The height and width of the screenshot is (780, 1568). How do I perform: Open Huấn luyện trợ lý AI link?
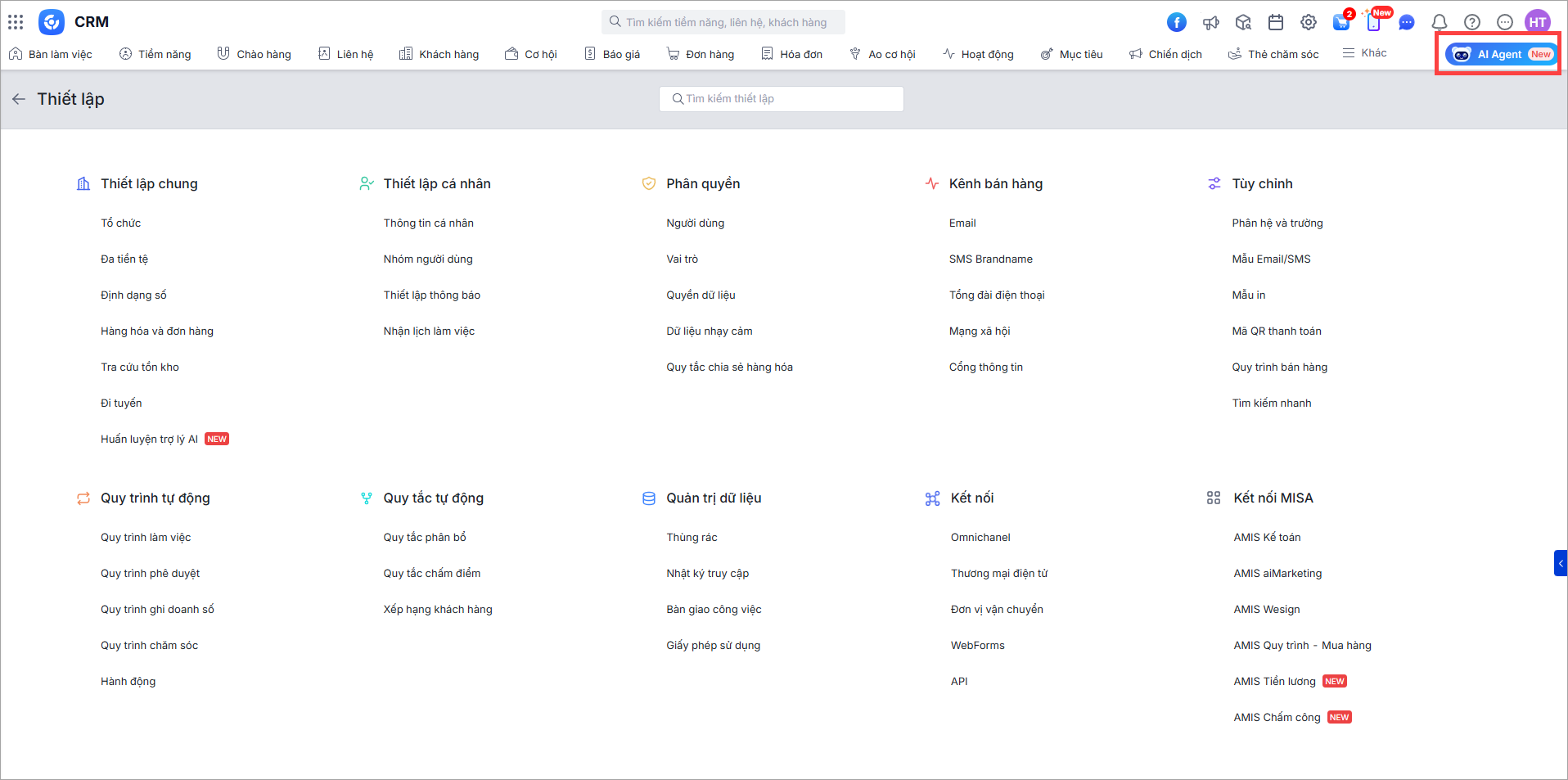[149, 440]
